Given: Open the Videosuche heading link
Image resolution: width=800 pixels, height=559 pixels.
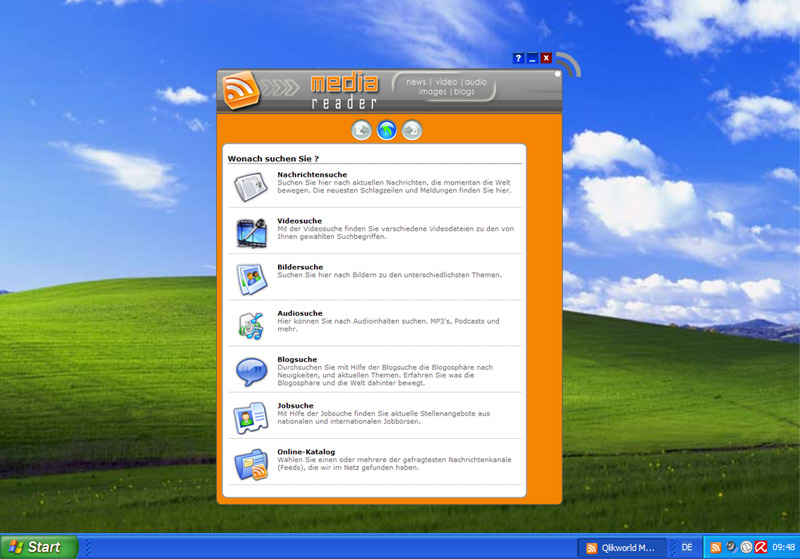Looking at the screenshot, I should pyautogui.click(x=300, y=220).
